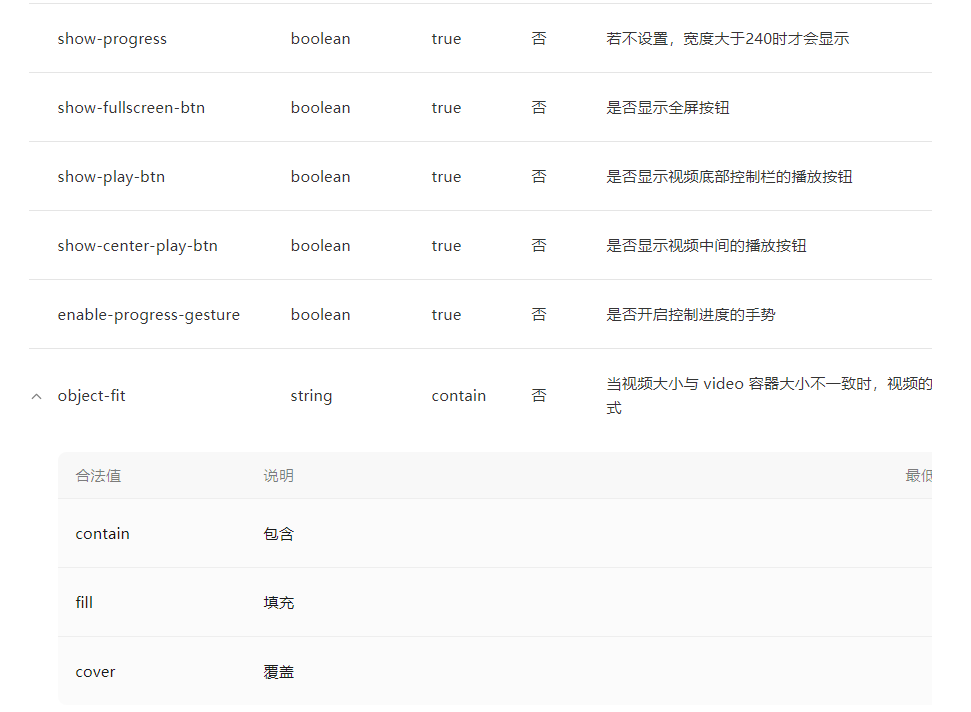Image resolution: width=971 pixels, height=712 pixels.
Task: Select the show-center-play-btn property name
Action: click(x=137, y=246)
